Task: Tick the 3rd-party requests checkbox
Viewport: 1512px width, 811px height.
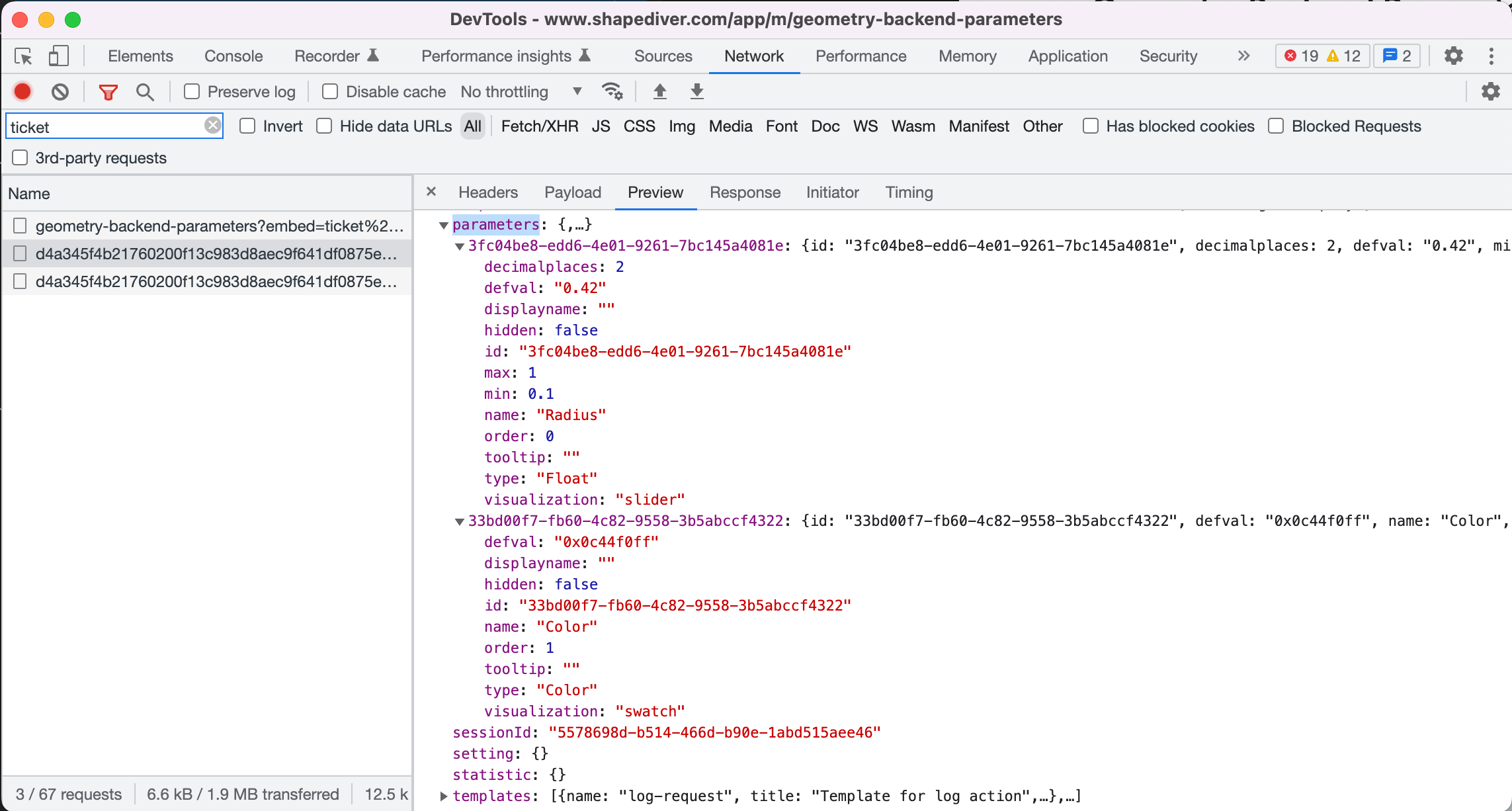Action: (x=21, y=157)
